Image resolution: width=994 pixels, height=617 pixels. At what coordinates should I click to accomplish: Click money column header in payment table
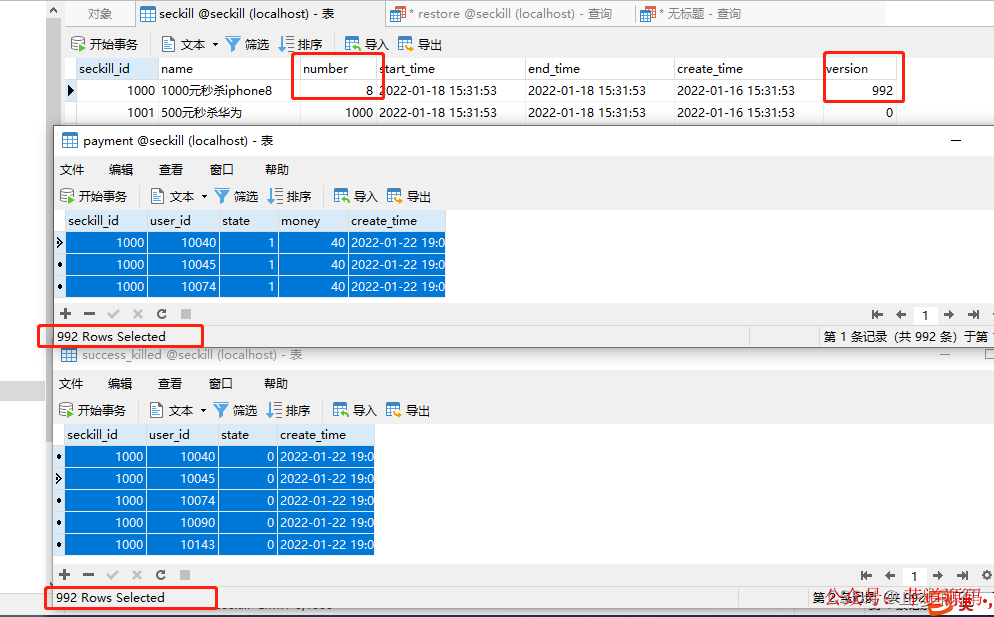[x=314, y=221]
